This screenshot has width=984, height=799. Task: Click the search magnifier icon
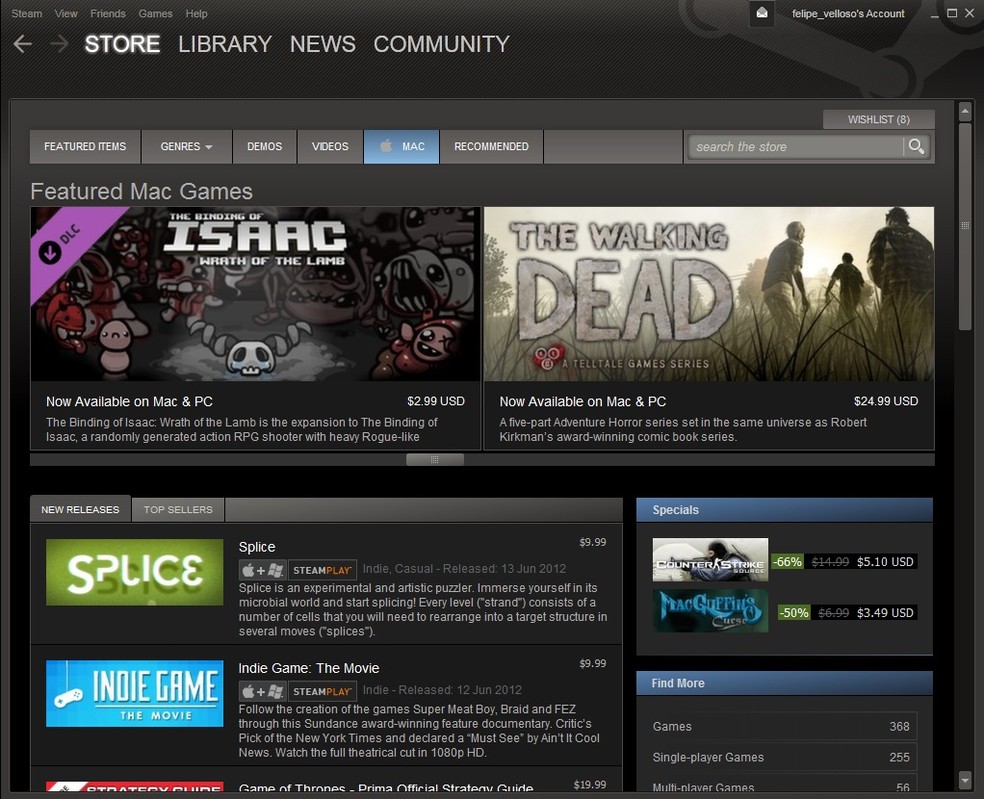point(916,146)
